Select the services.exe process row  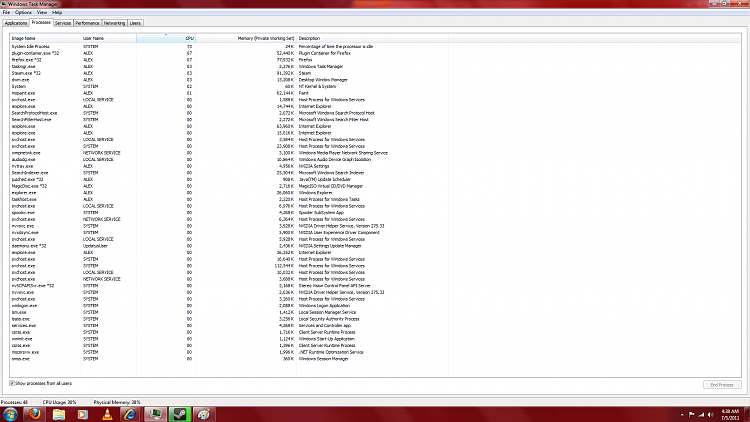[x=230, y=325]
